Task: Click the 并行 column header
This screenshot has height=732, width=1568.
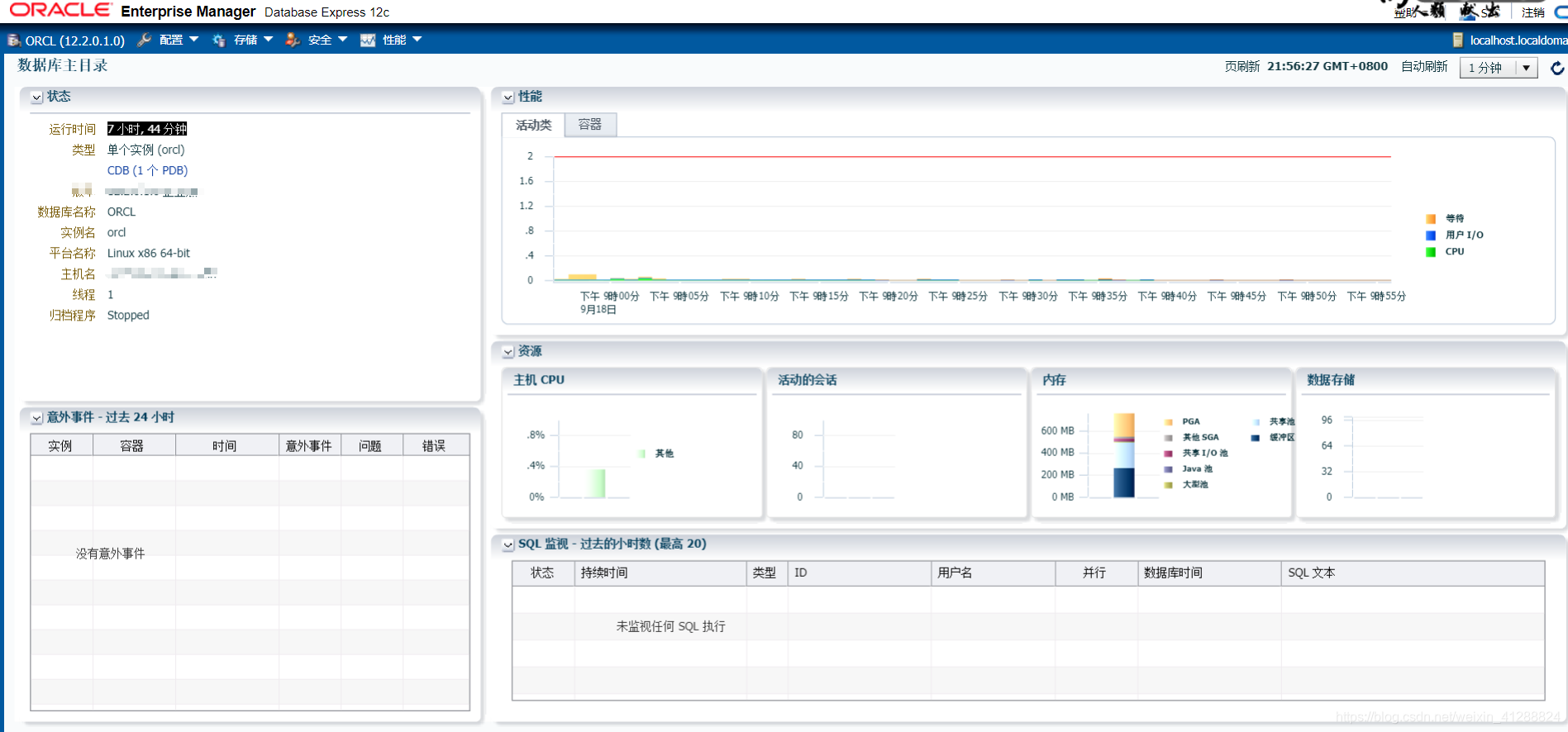Action: click(1096, 573)
